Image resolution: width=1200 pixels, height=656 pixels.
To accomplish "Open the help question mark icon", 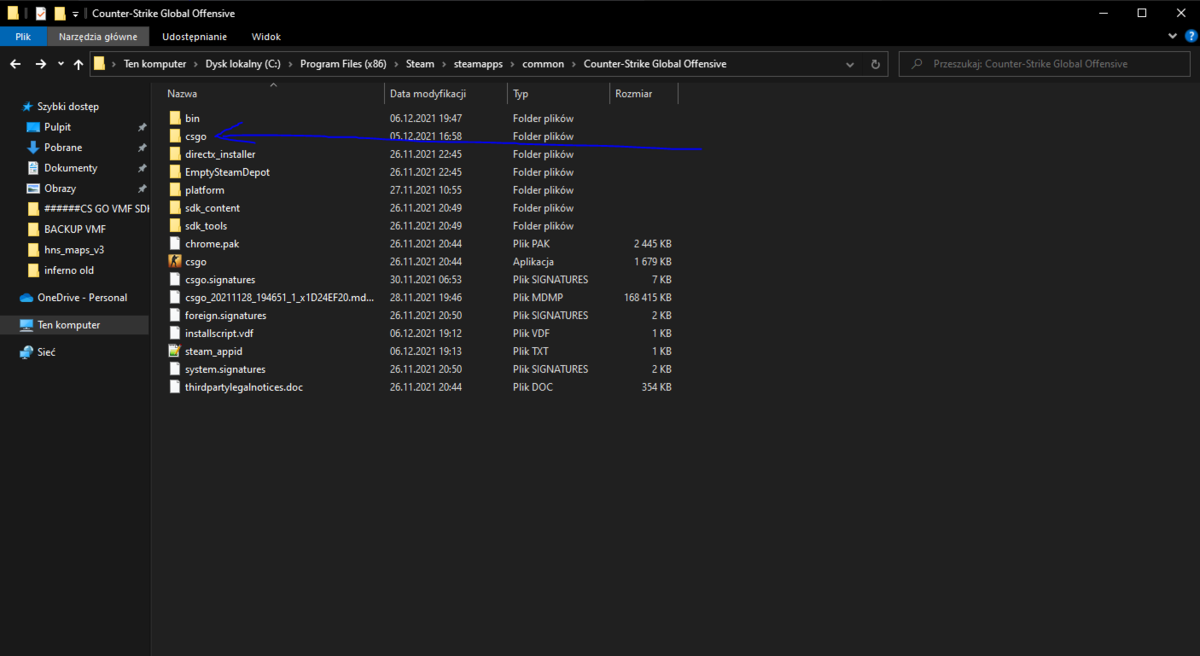I will [x=1190, y=36].
